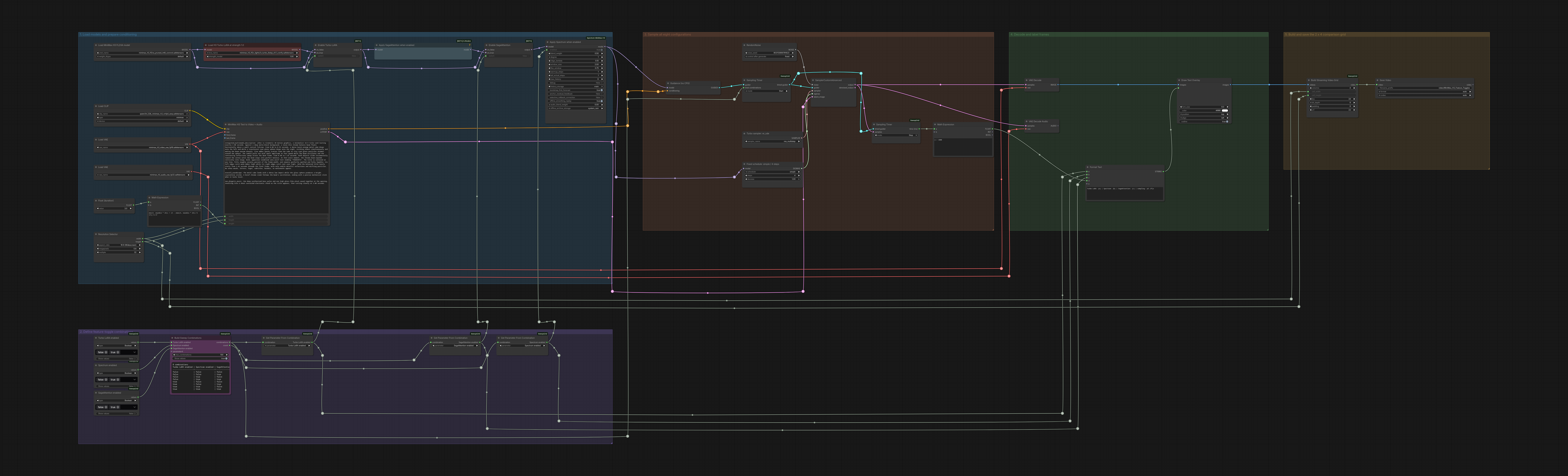This screenshot has width=1568, height=476.
Task: Remove the false chip in Spectrum enabled node
Action: [x=106, y=380]
